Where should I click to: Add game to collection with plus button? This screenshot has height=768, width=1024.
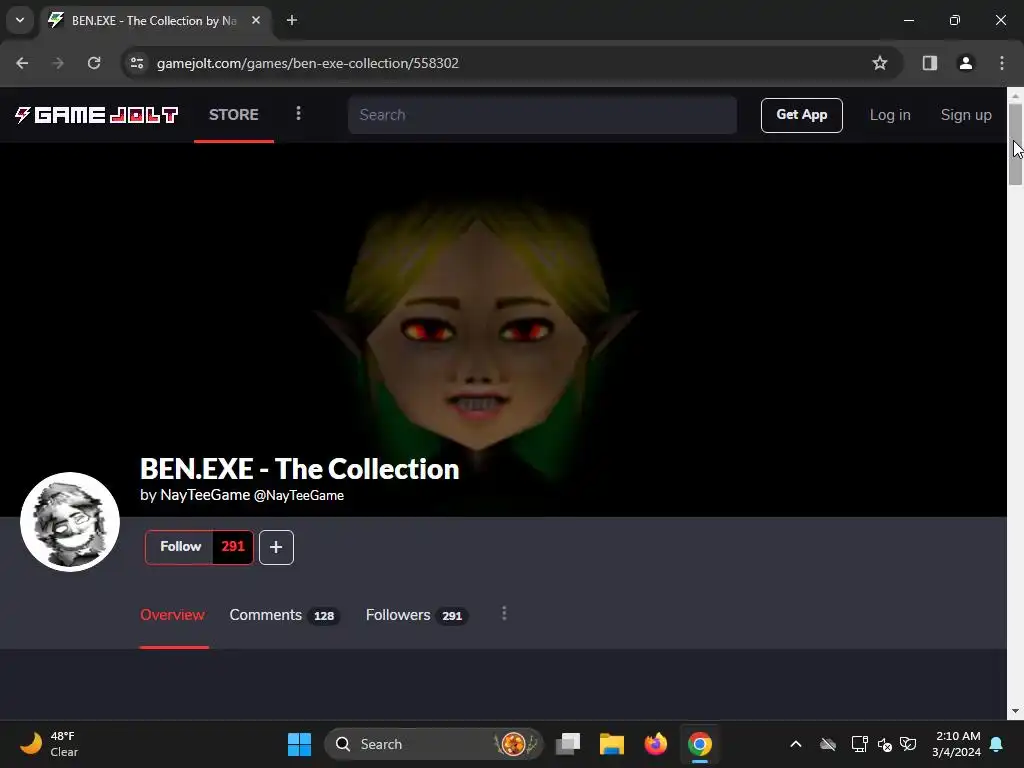click(276, 547)
